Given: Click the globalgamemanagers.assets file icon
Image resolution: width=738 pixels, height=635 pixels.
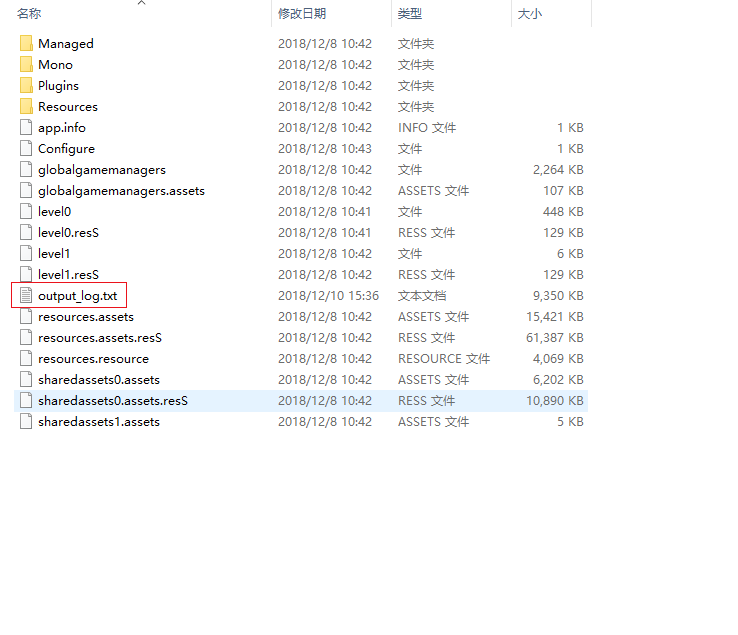Looking at the screenshot, I should [26, 190].
